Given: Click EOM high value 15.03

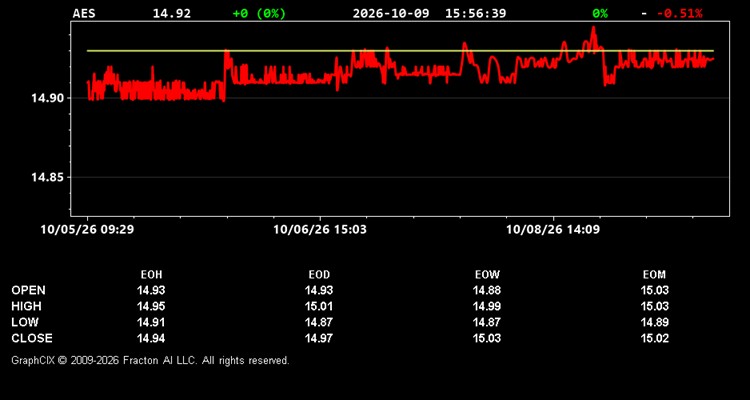Looking at the screenshot, I should [x=655, y=306].
